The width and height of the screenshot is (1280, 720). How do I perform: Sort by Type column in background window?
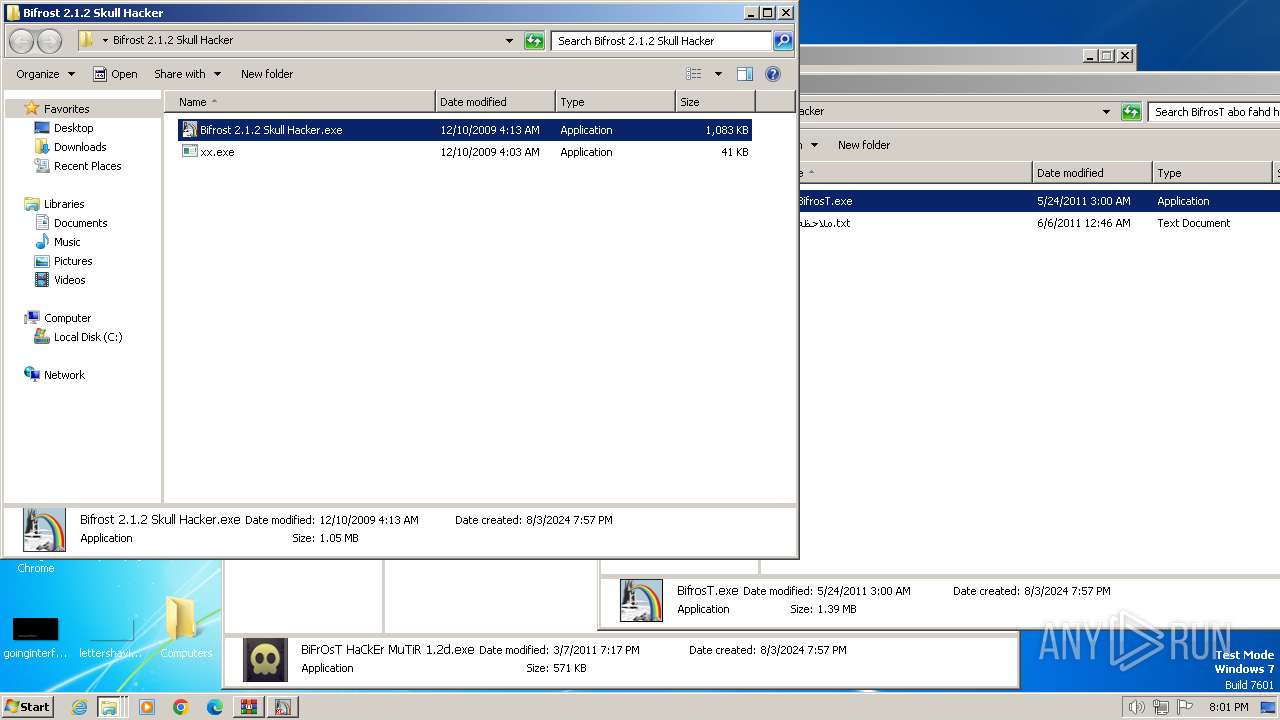tap(1212, 173)
